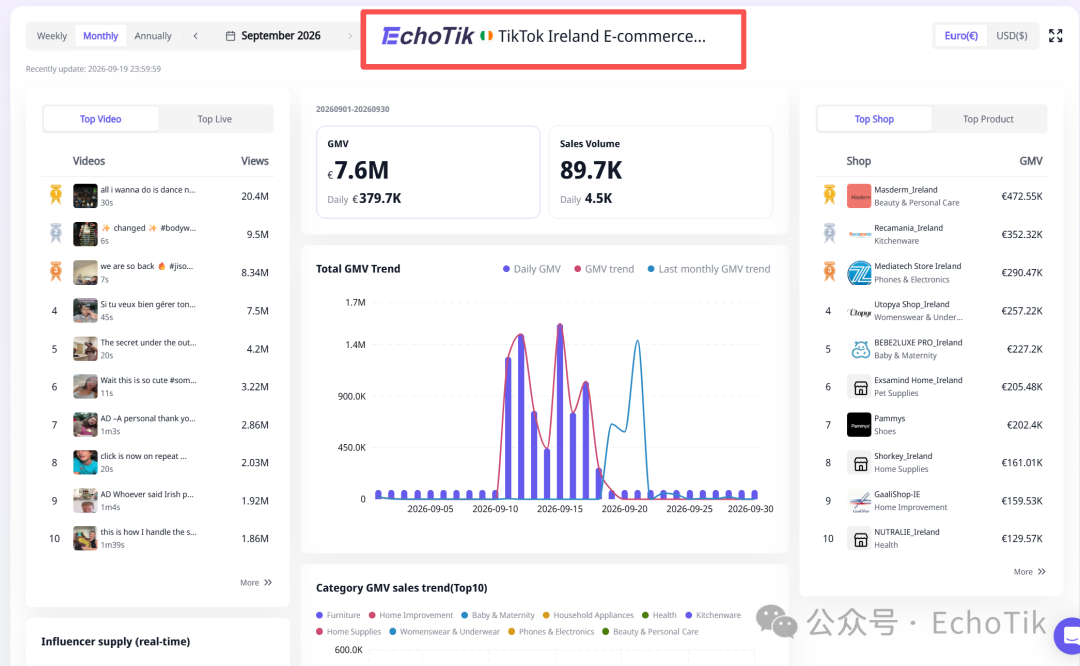The image size is (1080, 666).
Task: Toggle Home Supplies category legend
Action: (349, 632)
